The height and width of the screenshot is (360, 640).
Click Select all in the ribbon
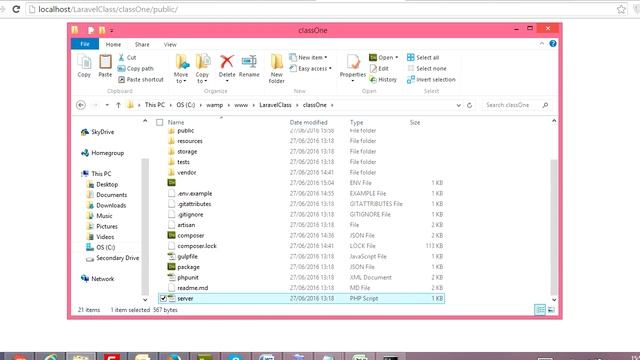pyautogui.click(x=423, y=58)
